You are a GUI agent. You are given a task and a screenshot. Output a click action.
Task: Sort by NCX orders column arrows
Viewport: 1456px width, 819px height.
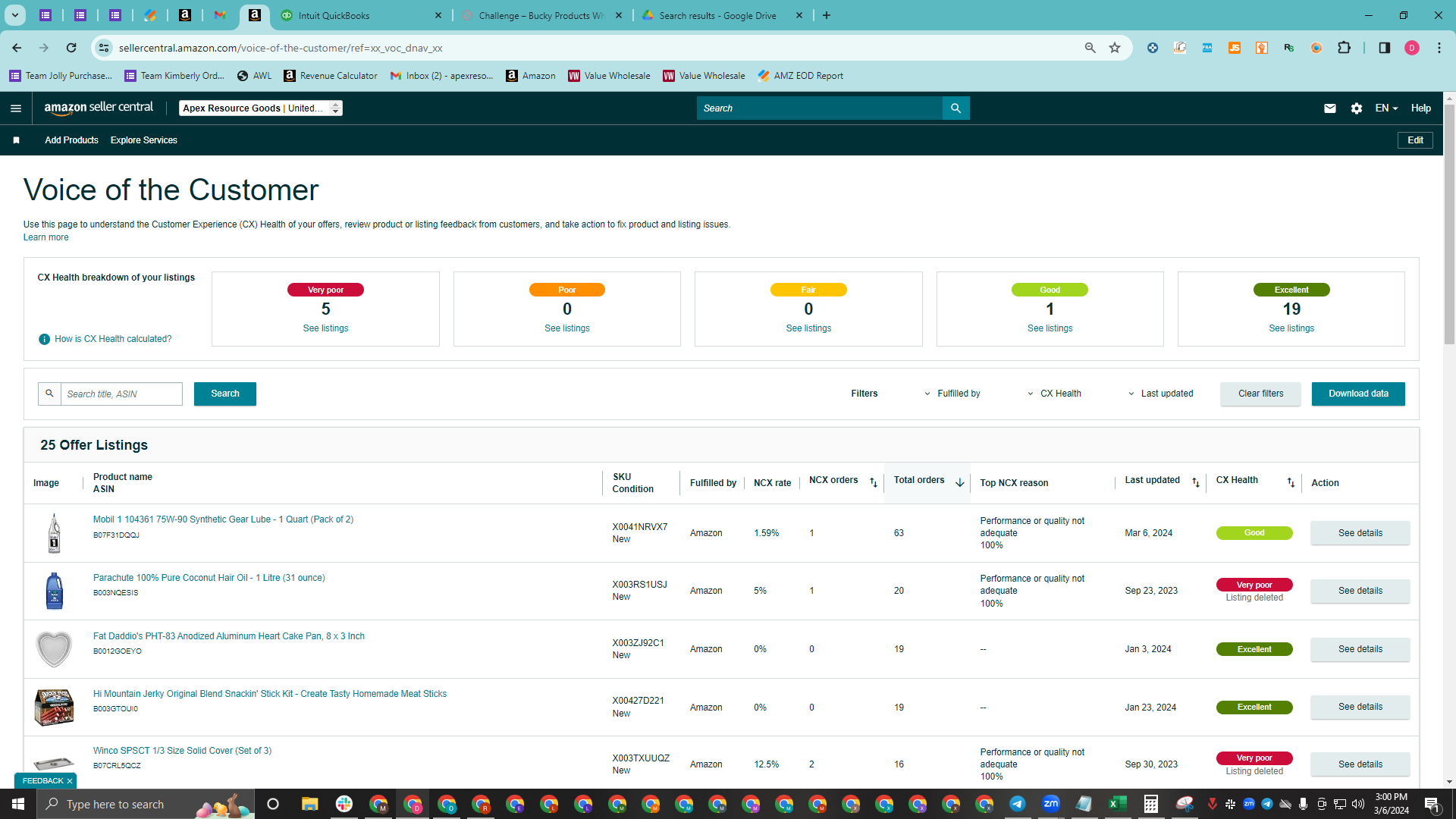click(x=874, y=482)
